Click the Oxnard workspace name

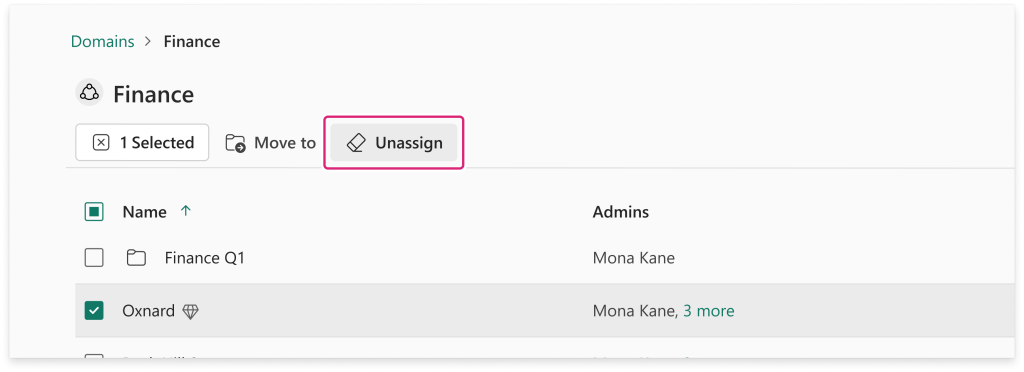(148, 311)
